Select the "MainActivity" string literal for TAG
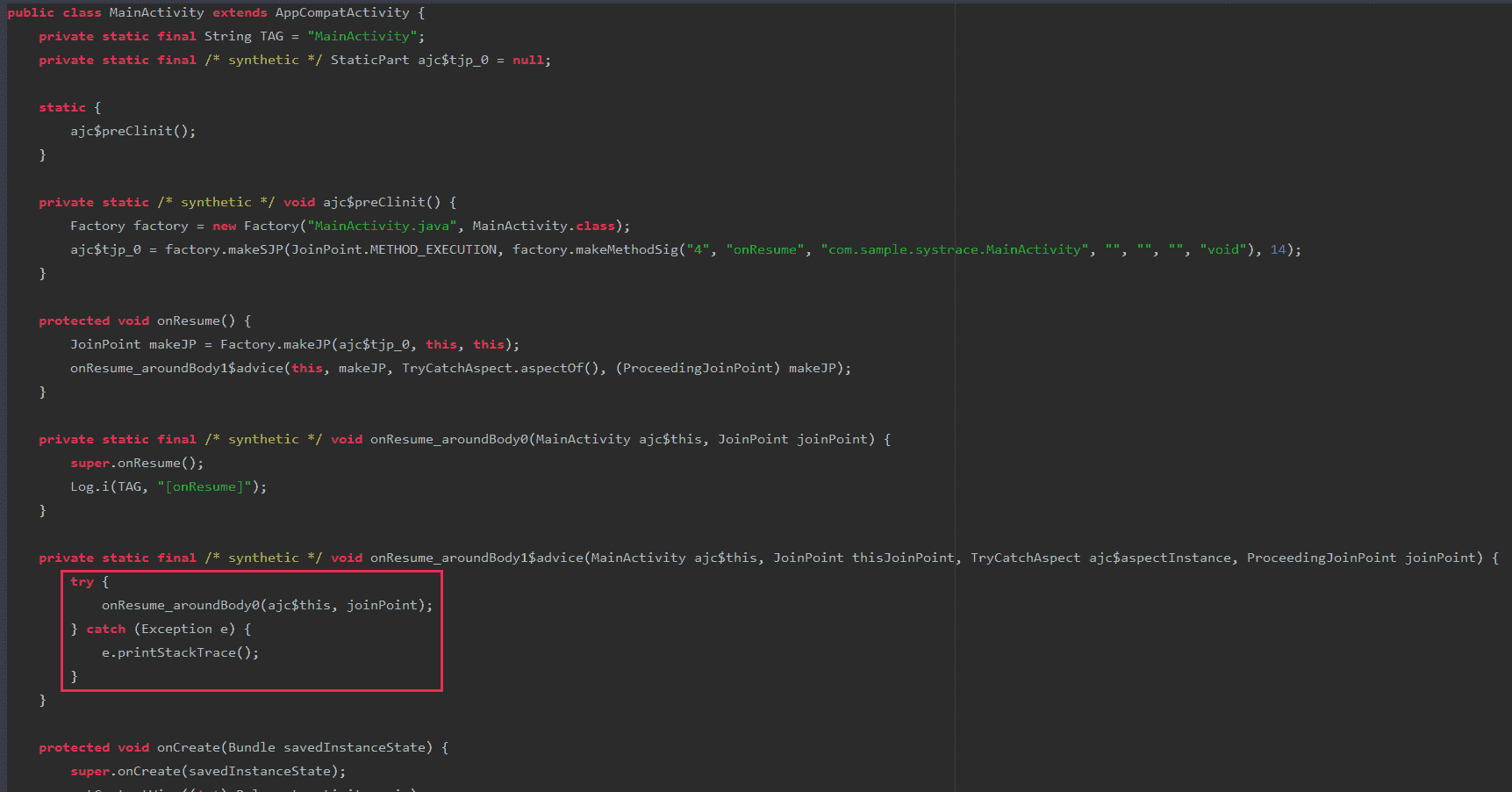 coord(362,36)
